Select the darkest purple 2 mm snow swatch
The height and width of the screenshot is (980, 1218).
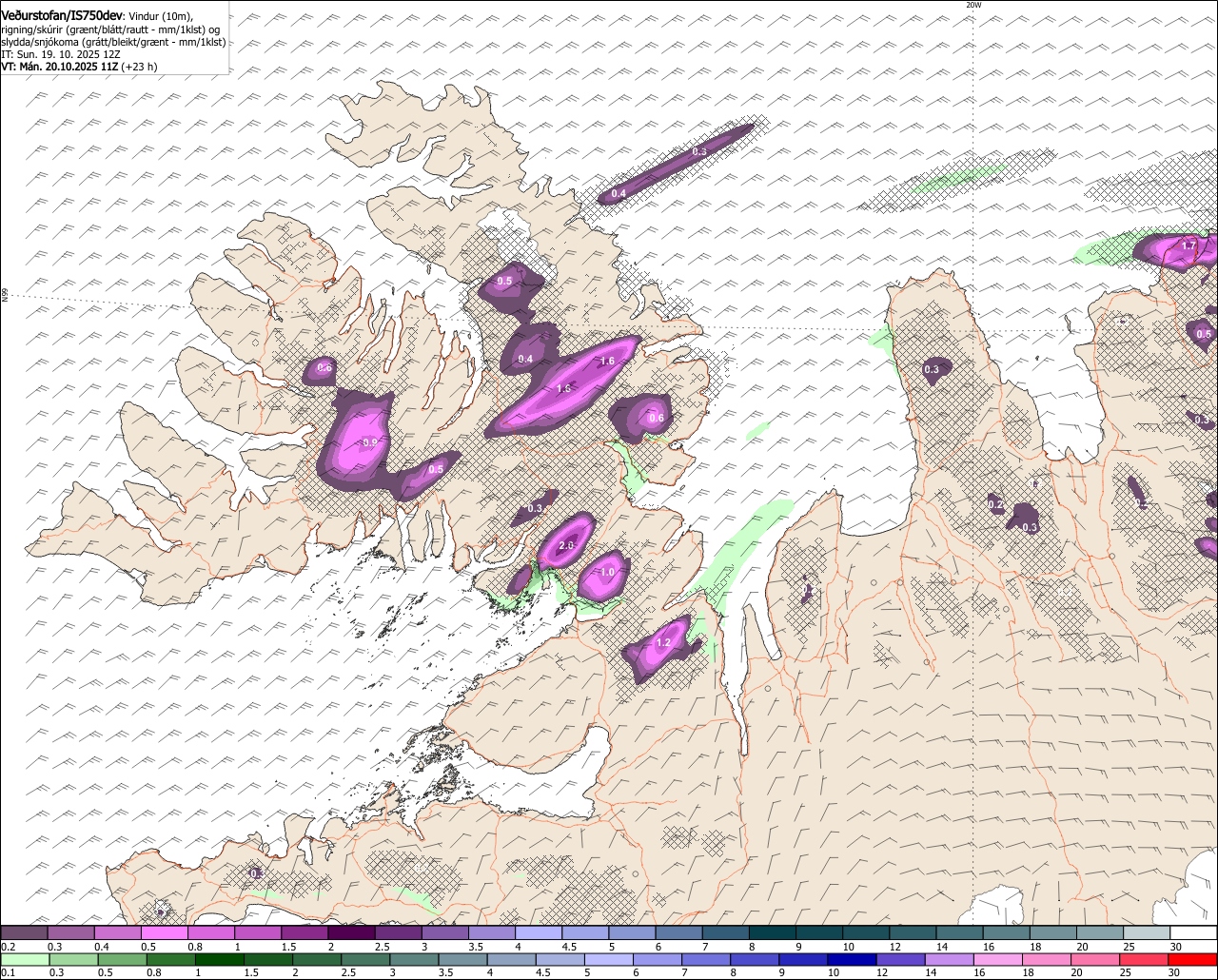[x=351, y=932]
